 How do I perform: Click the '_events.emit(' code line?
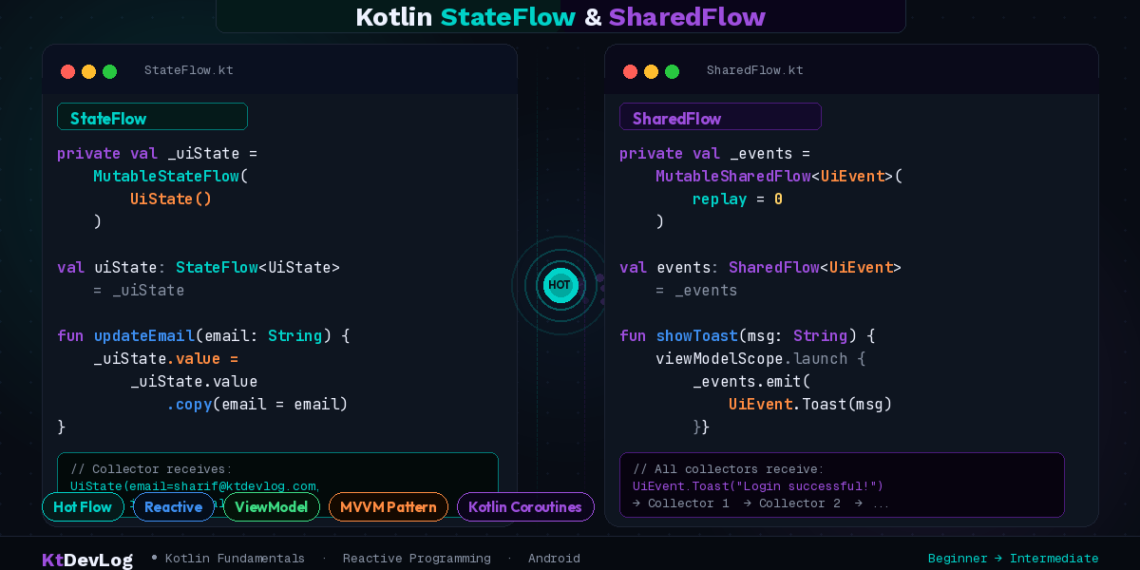tap(751, 382)
